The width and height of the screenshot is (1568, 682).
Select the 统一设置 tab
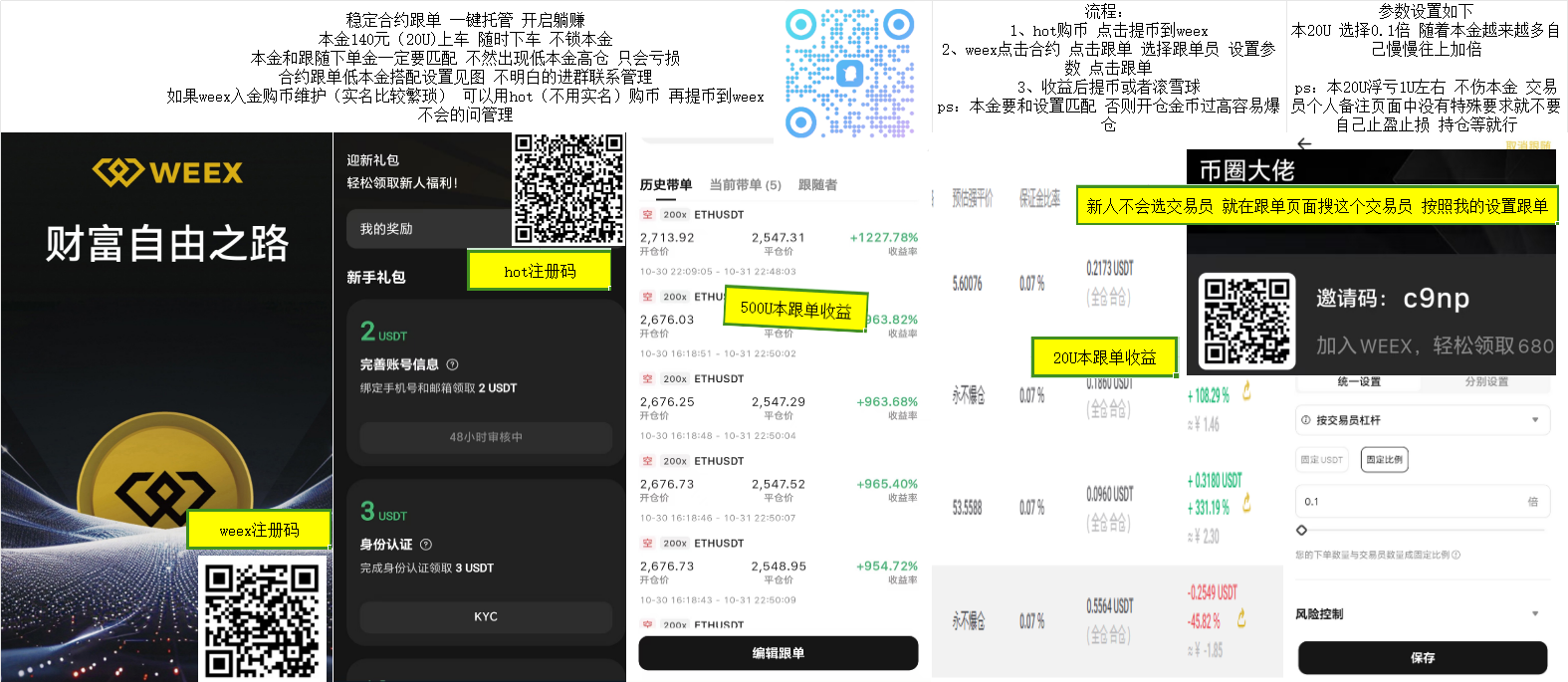coord(1359,381)
